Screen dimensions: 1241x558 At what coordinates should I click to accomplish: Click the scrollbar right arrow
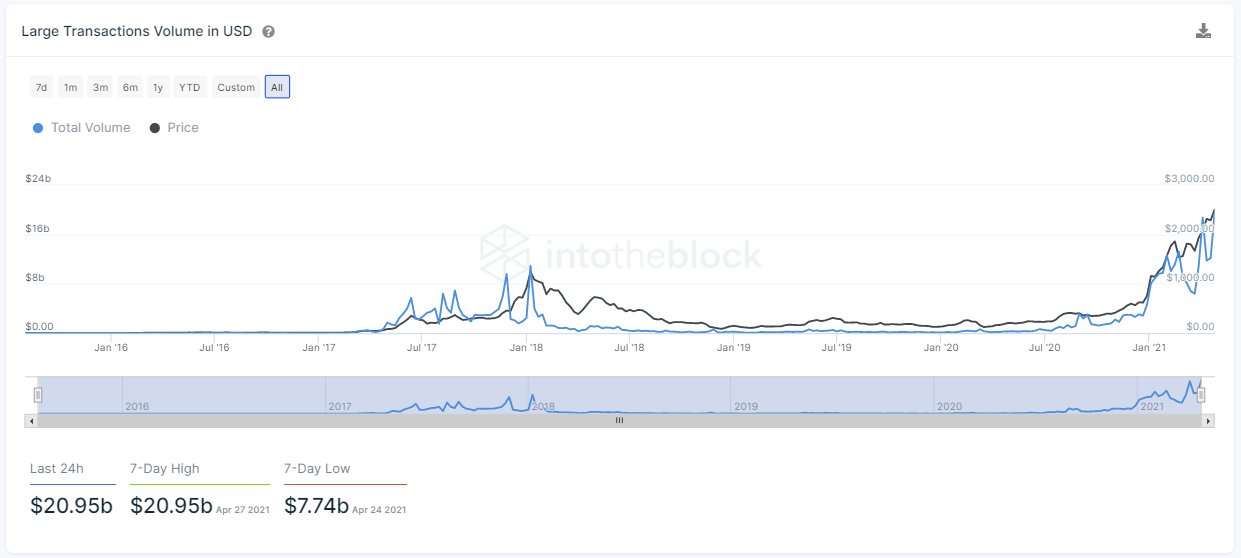(1208, 421)
